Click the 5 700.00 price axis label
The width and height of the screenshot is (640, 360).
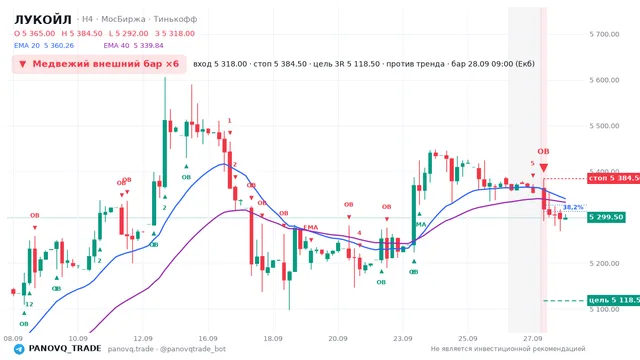[x=604, y=34]
